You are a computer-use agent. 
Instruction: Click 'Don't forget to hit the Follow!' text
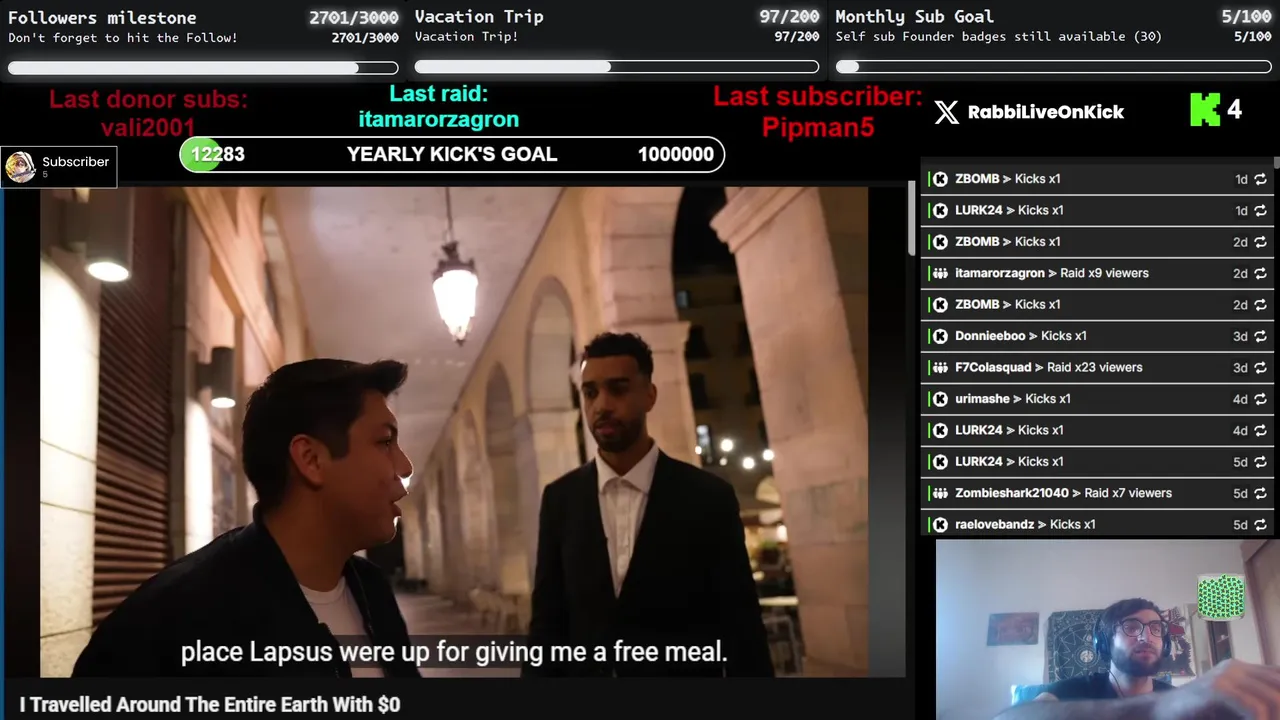click(123, 38)
